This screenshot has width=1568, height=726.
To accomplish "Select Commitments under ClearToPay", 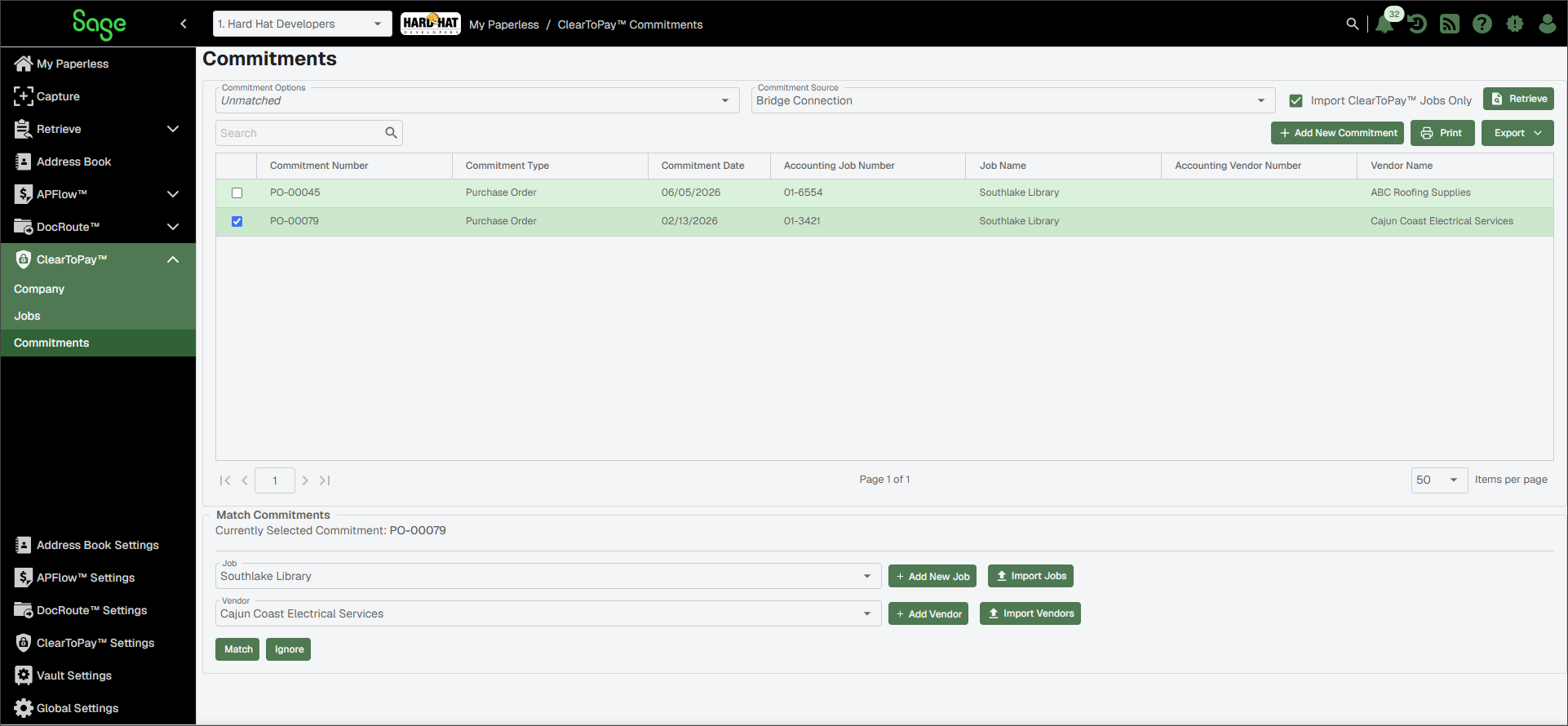I will click(98, 343).
